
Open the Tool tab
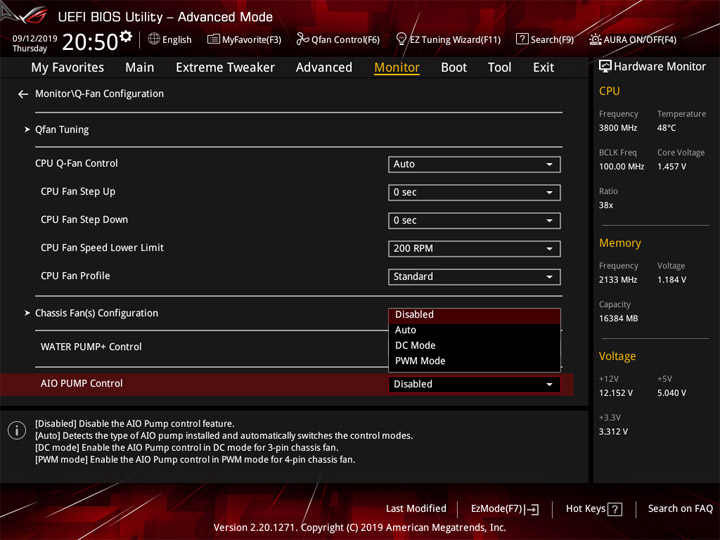click(499, 68)
